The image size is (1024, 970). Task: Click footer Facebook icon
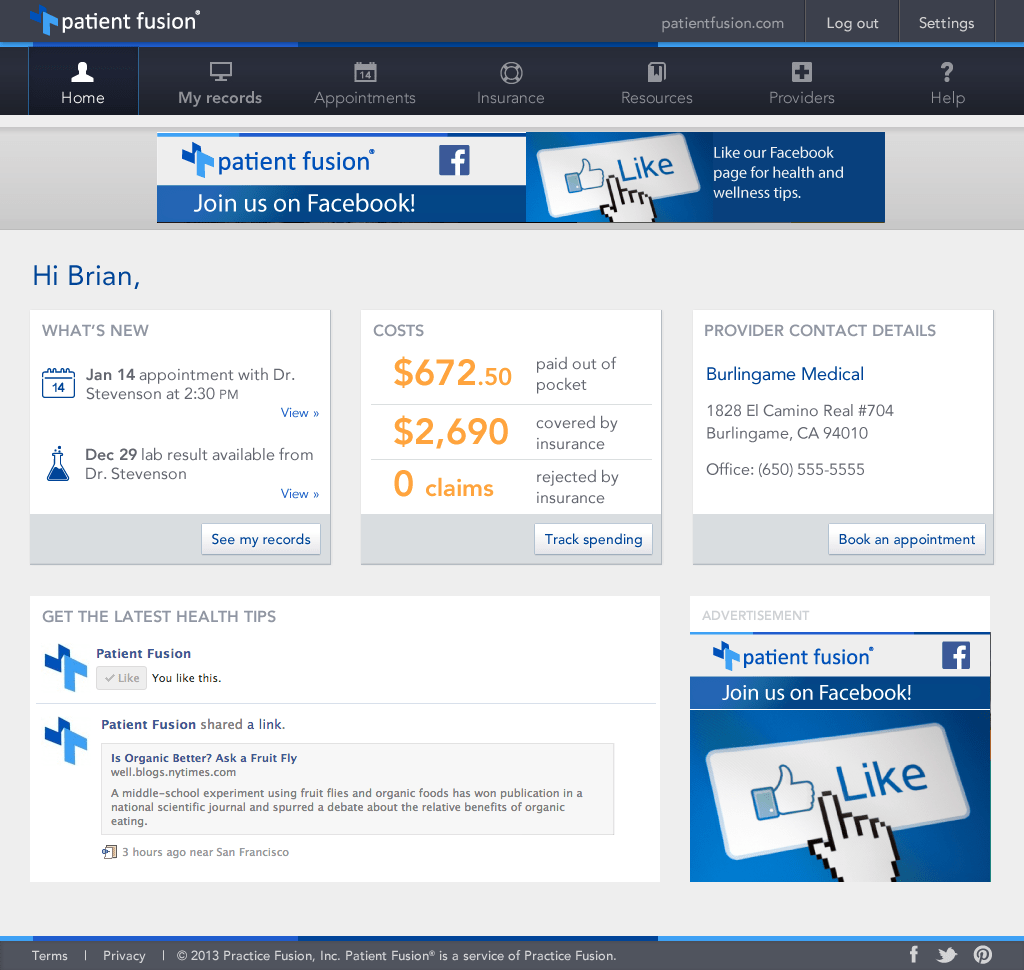tap(914, 955)
